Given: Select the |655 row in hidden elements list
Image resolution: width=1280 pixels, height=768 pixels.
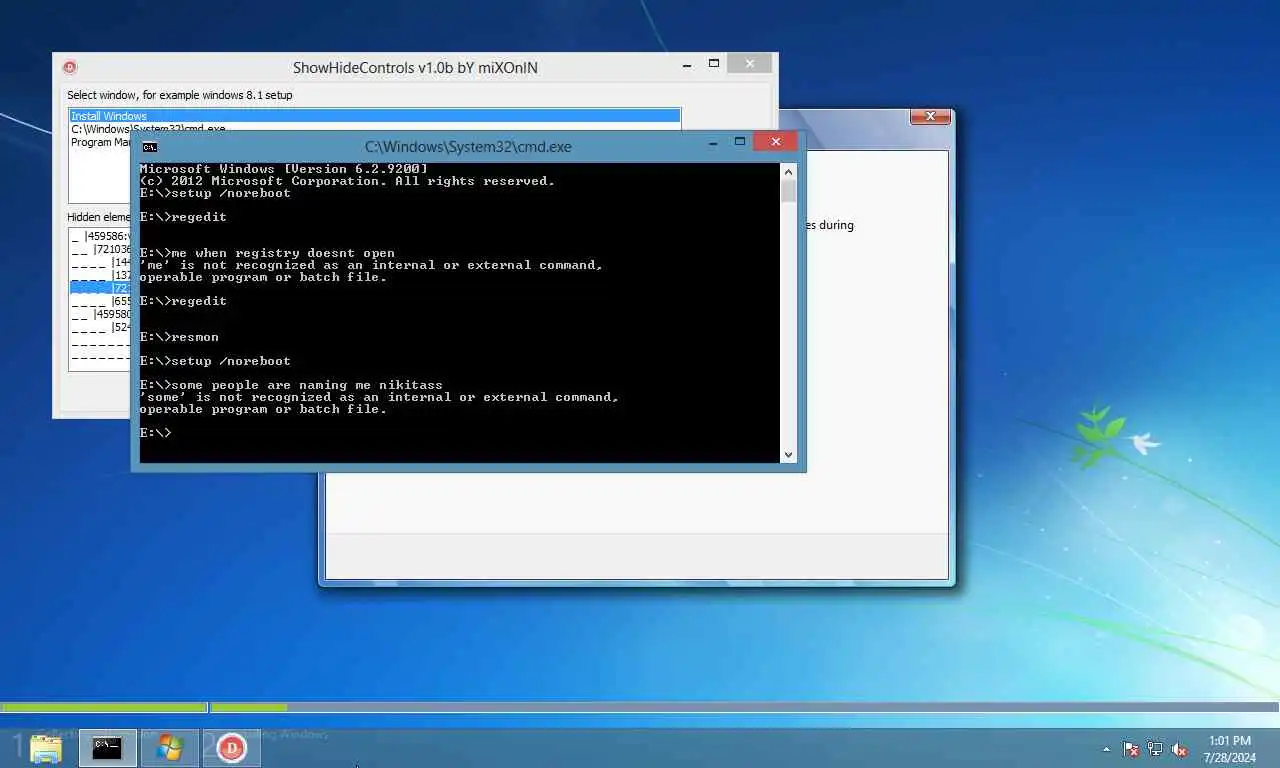Looking at the screenshot, I should coord(100,301).
